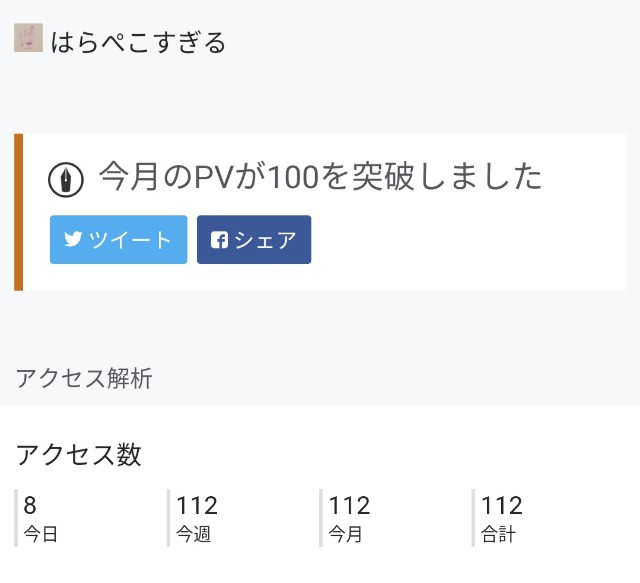Open the 今月のPVが100を突破しました notice
Screen dimensions: 640x583
[320, 176]
